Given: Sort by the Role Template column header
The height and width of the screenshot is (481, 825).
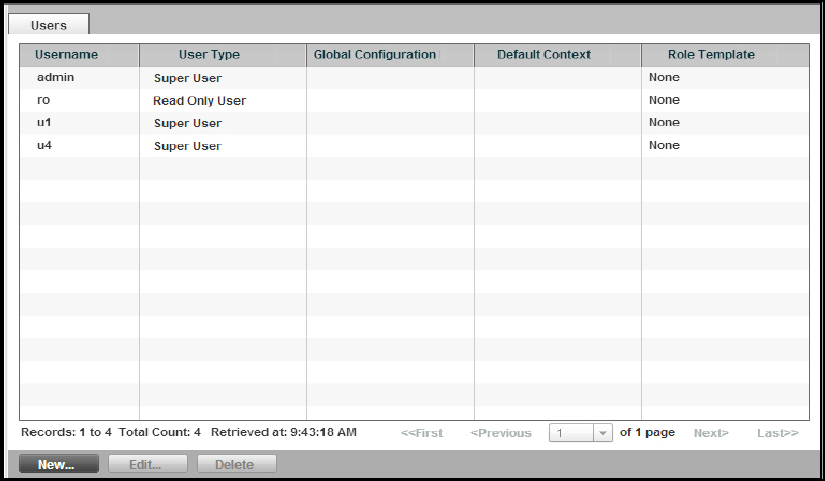Looking at the screenshot, I should pos(711,55).
